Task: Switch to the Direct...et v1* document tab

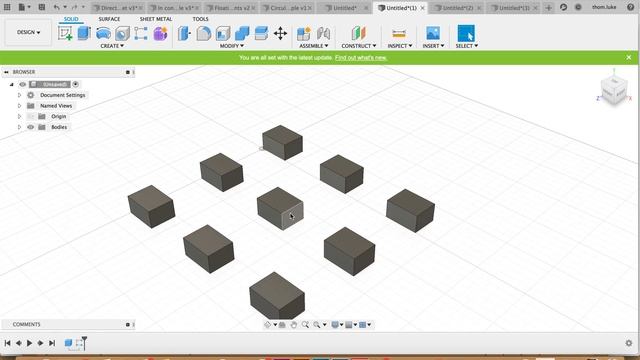Action: [117, 8]
